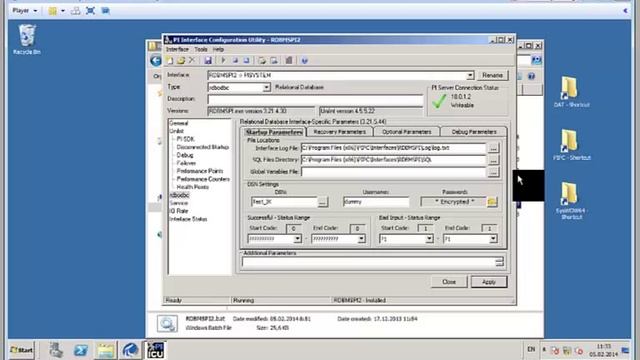Select Performance Counters tree item
Viewport: 640px width, 360px height.
[203, 179]
